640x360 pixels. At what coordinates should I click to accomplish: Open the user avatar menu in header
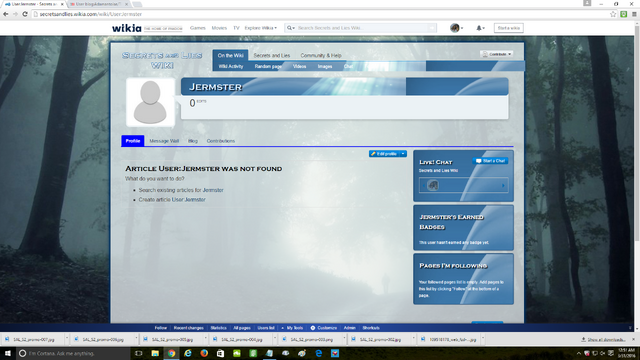click(456, 28)
